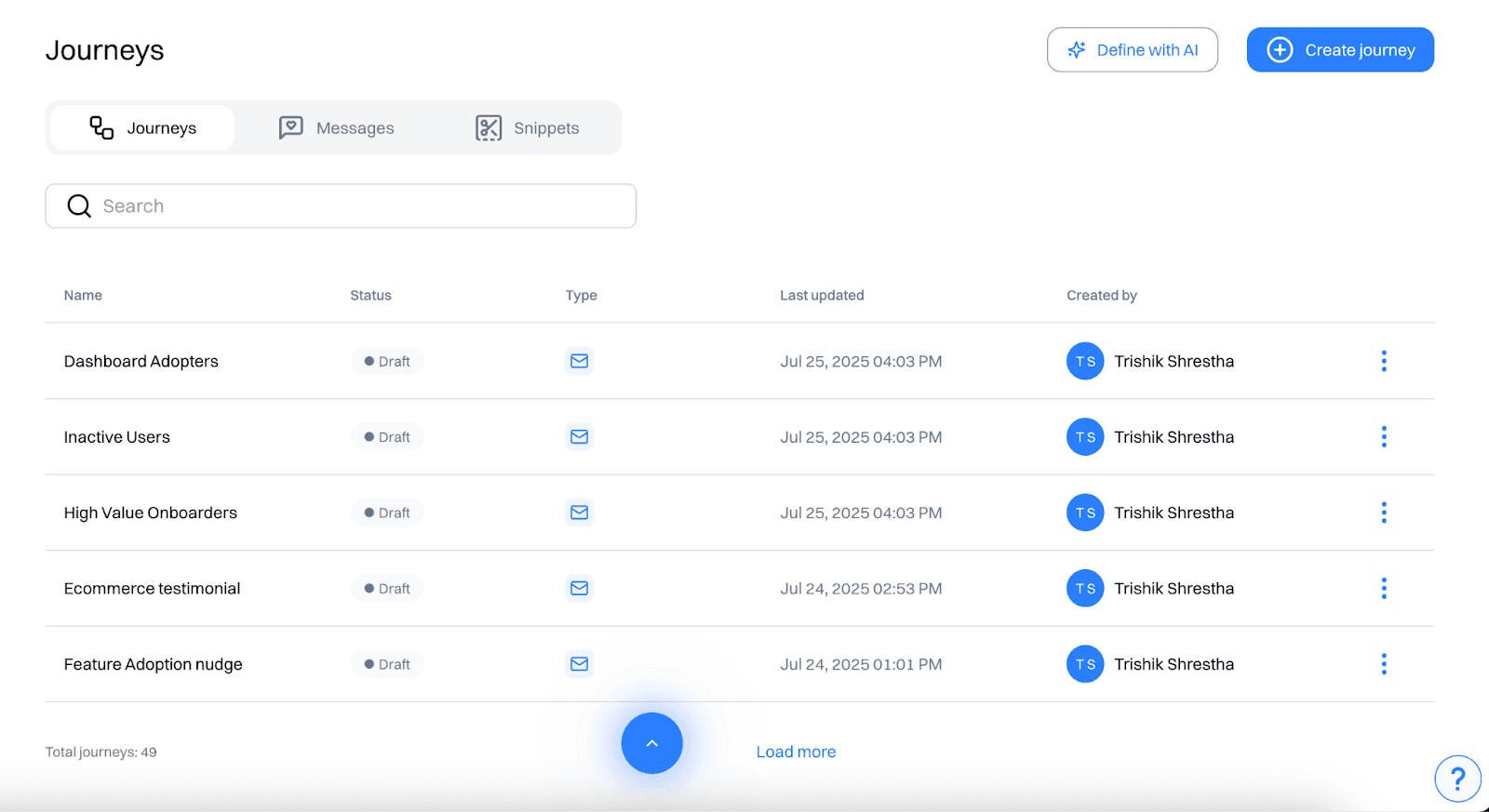Expand the kebab menu for High Value Onboarders

(x=1384, y=512)
